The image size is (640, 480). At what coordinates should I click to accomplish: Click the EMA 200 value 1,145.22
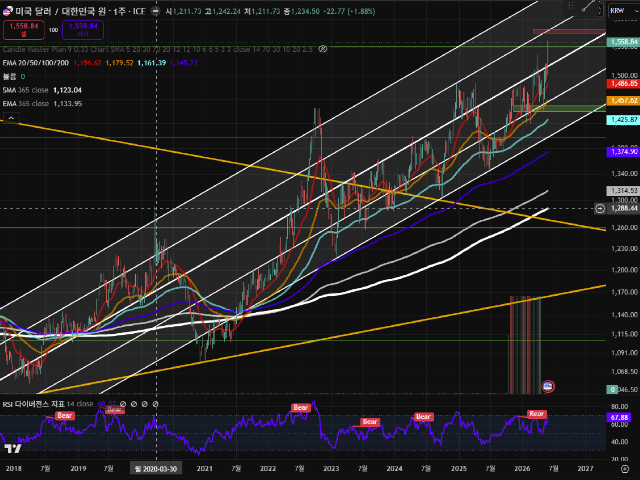click(184, 63)
